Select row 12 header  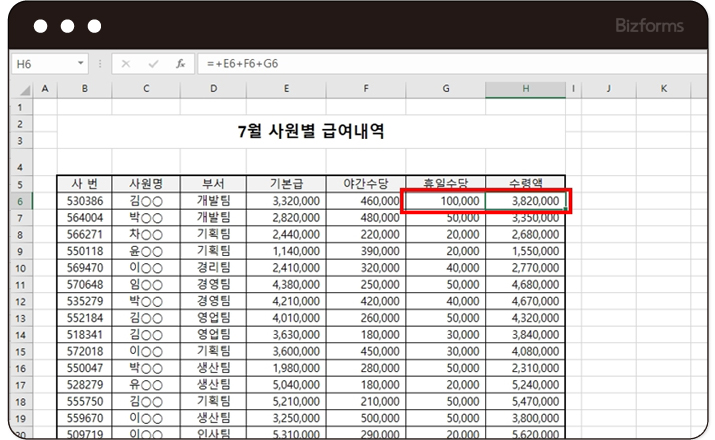(23, 301)
